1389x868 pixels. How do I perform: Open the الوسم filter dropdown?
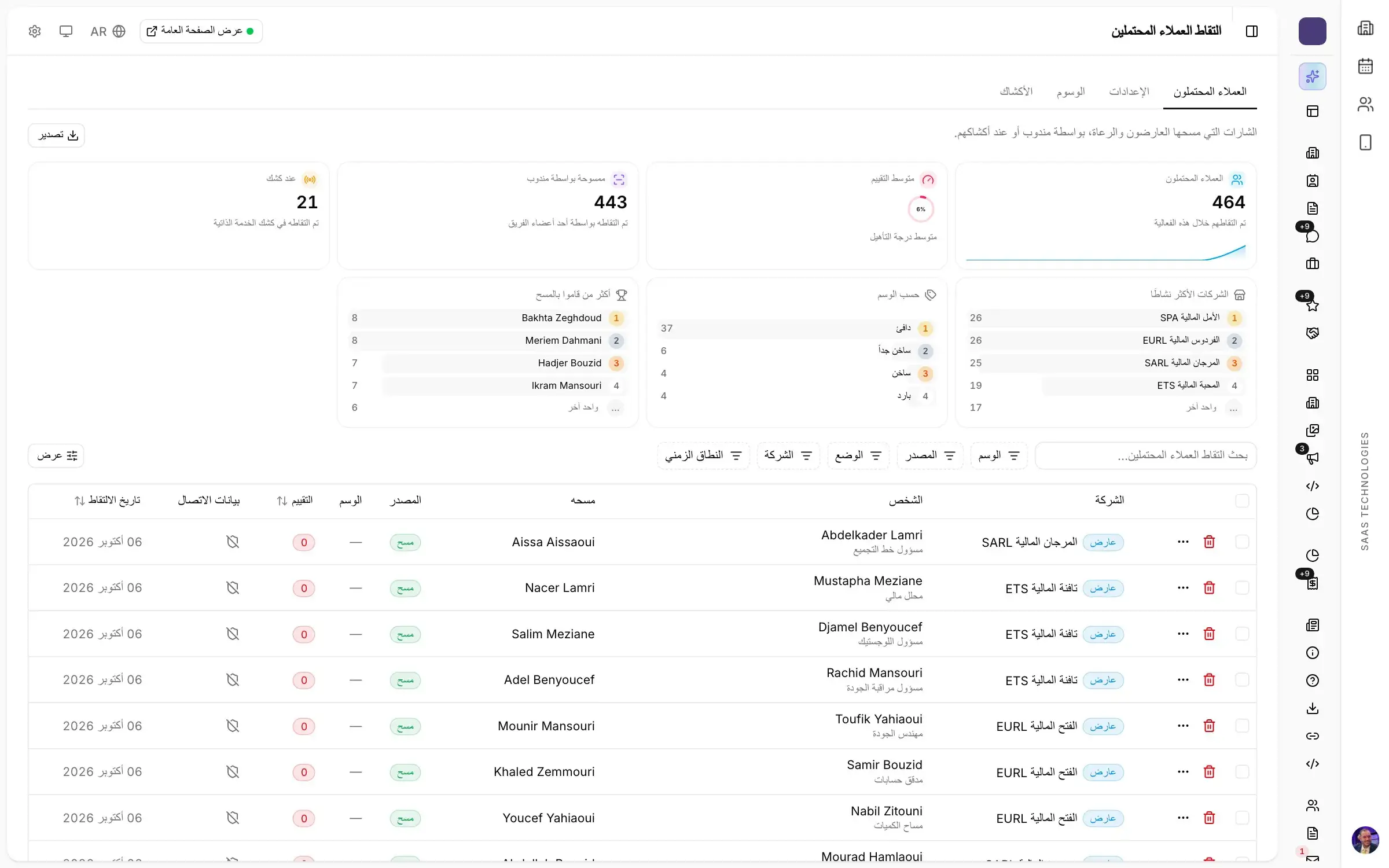999,456
